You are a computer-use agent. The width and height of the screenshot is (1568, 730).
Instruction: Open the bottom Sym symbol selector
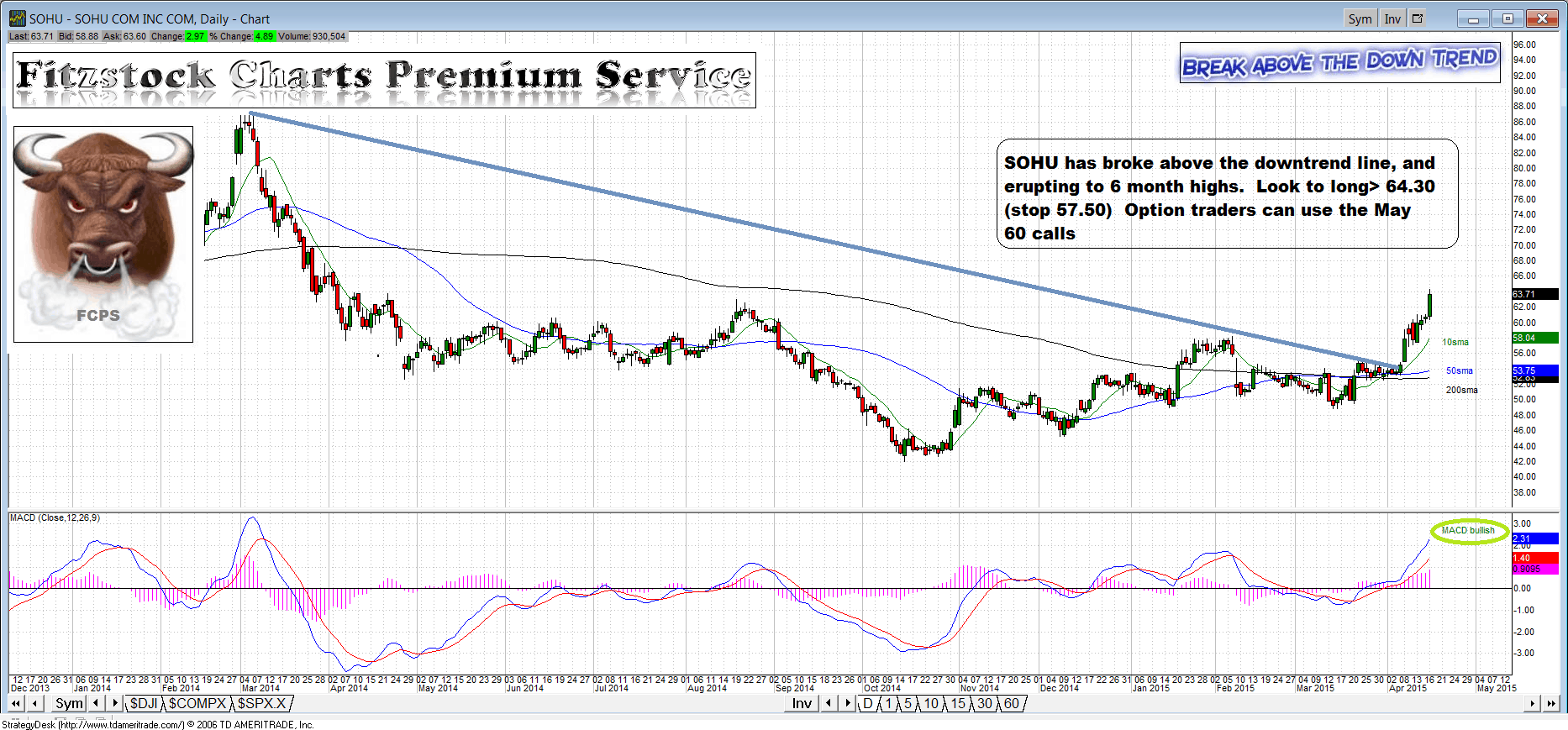point(69,704)
